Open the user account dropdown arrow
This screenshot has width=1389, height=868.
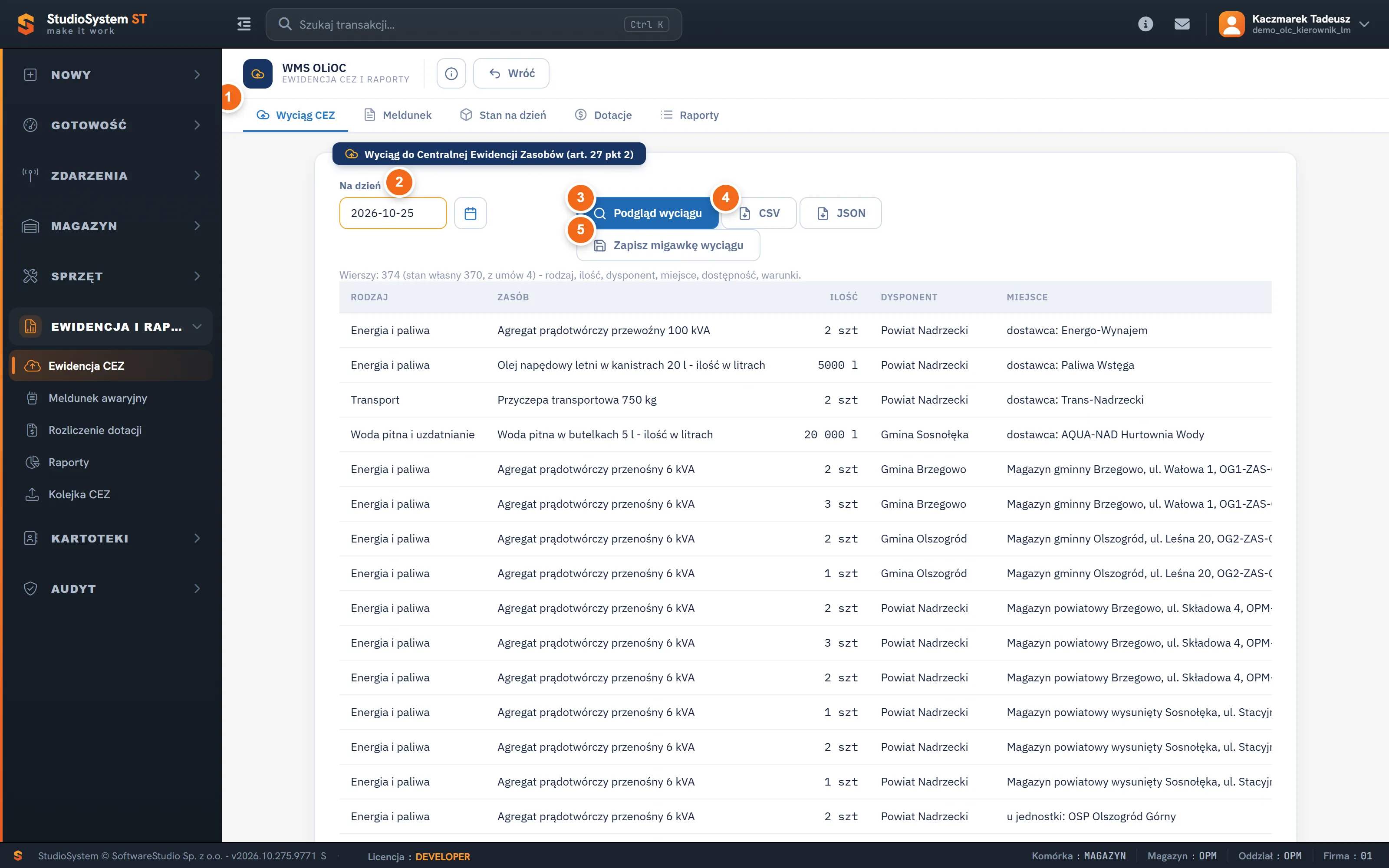click(1364, 24)
